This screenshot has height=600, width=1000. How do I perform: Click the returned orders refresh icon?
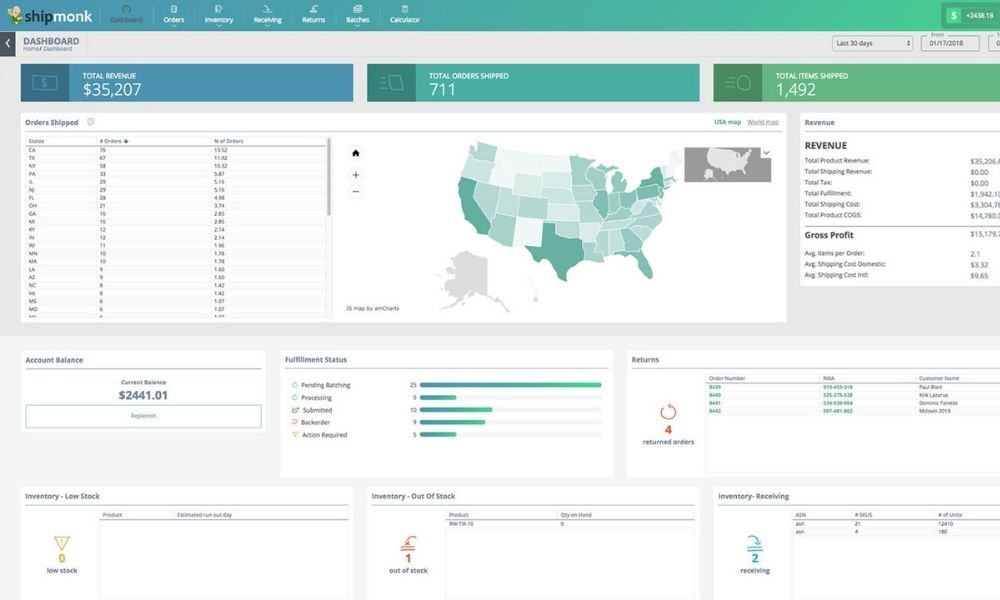(x=667, y=409)
